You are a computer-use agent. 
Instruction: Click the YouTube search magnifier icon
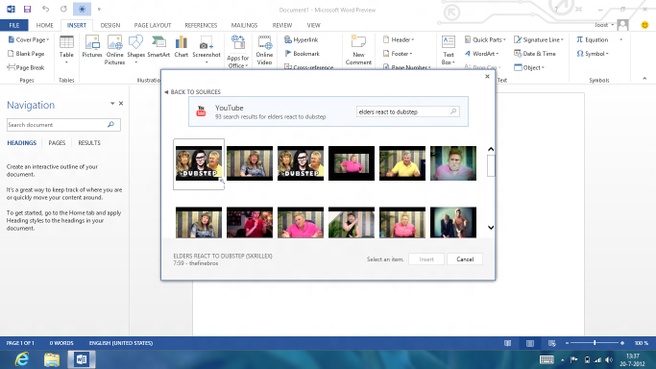pyautogui.click(x=453, y=112)
